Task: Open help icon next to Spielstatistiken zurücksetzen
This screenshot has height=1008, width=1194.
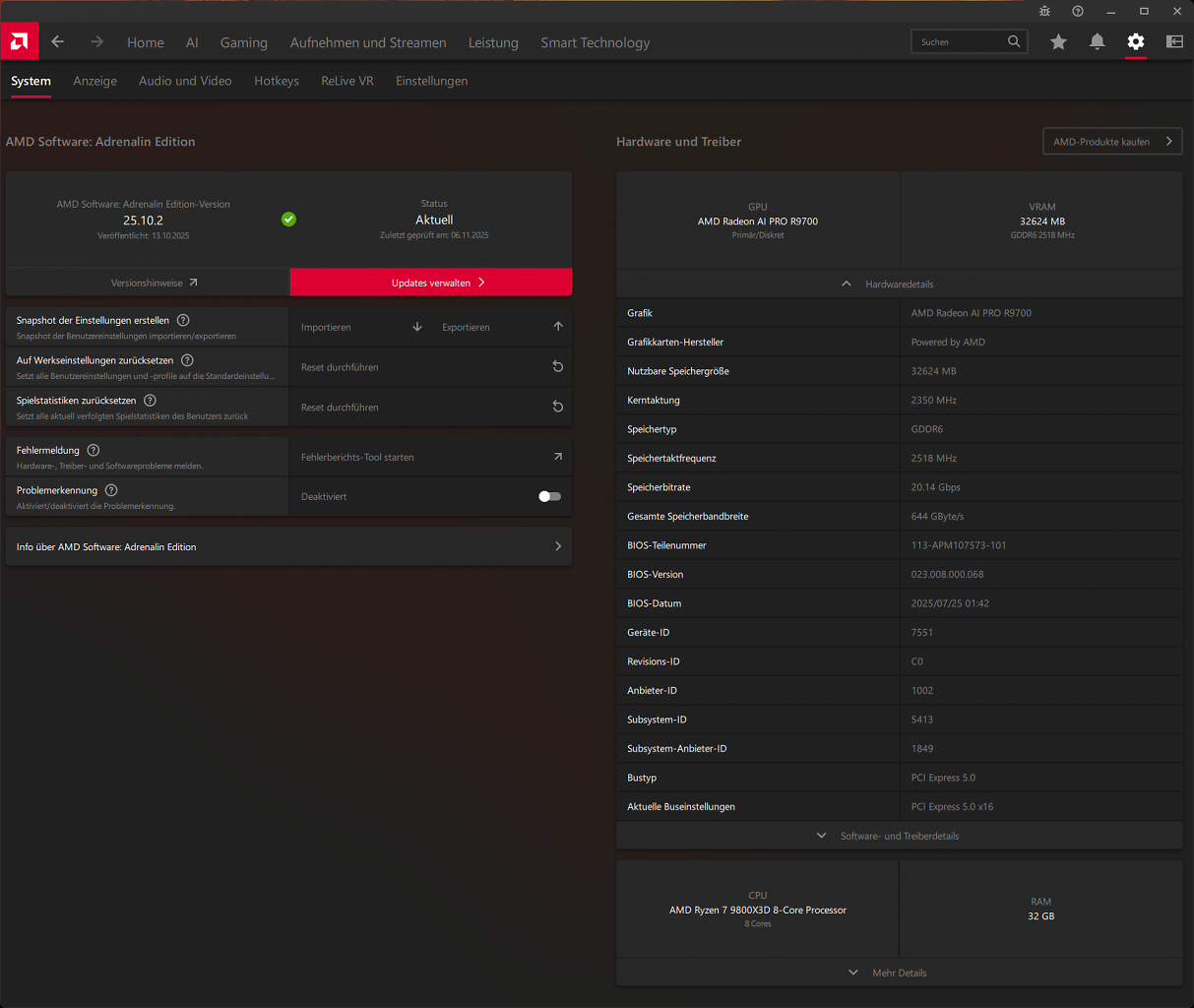Action: pyautogui.click(x=150, y=400)
